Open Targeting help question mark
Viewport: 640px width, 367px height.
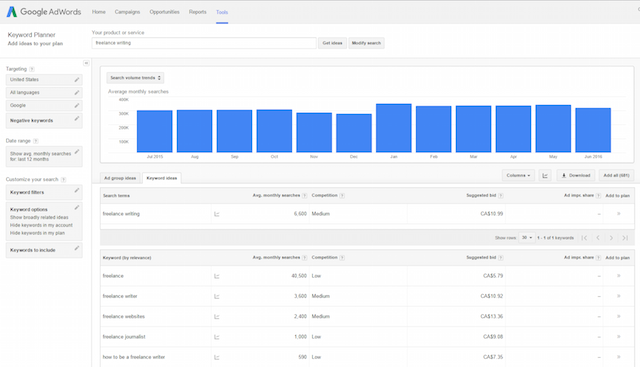tap(32, 69)
